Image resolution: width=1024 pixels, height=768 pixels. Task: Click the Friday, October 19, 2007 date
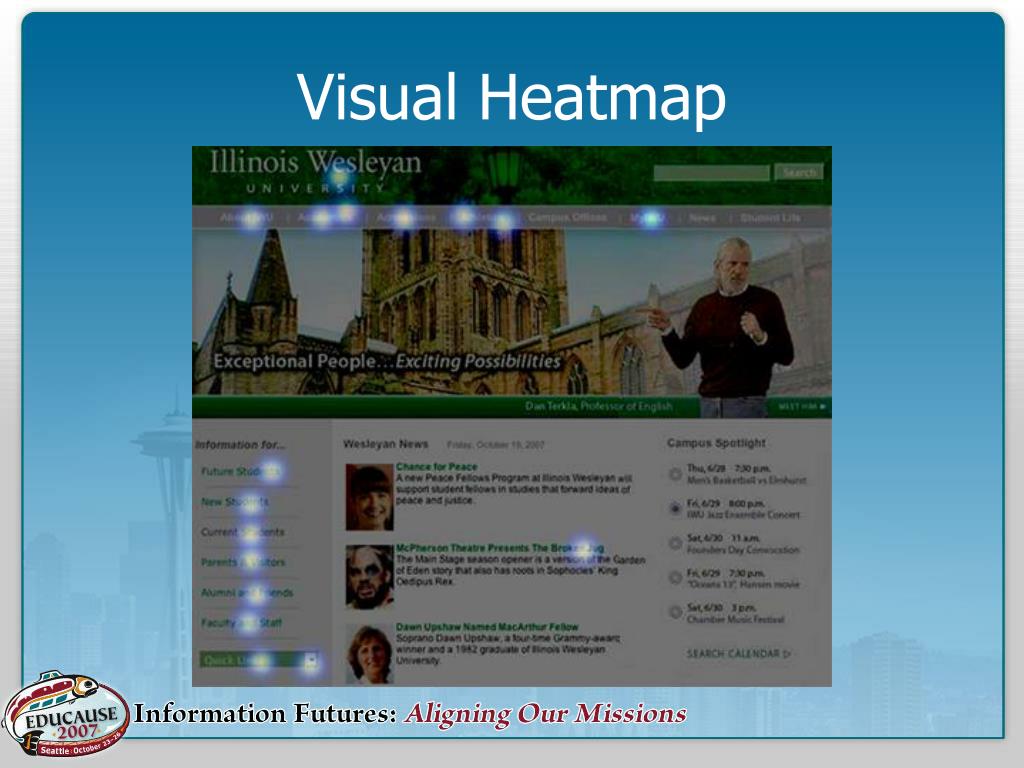click(496, 445)
